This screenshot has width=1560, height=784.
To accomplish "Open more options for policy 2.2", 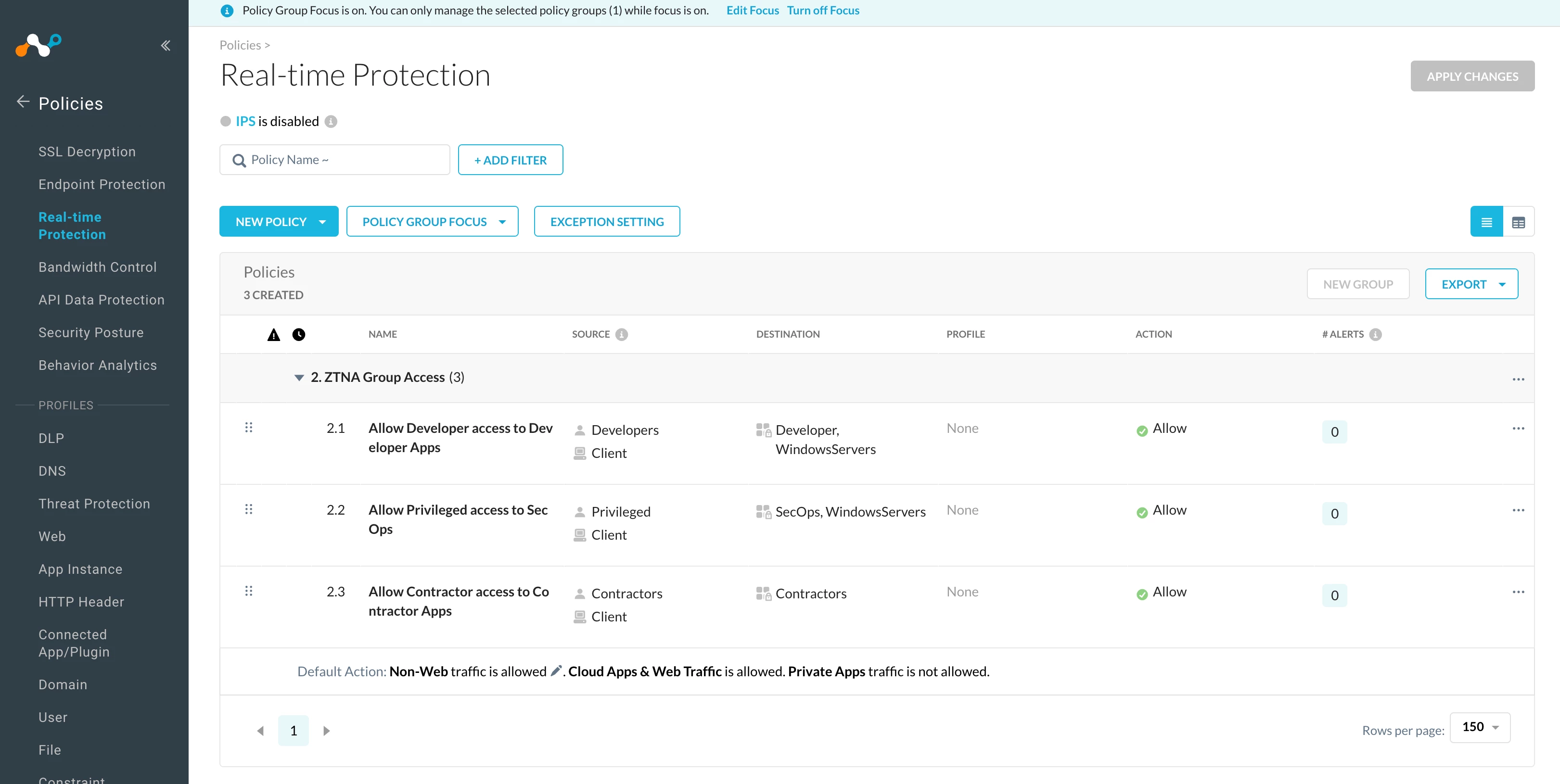I will tap(1518, 510).
